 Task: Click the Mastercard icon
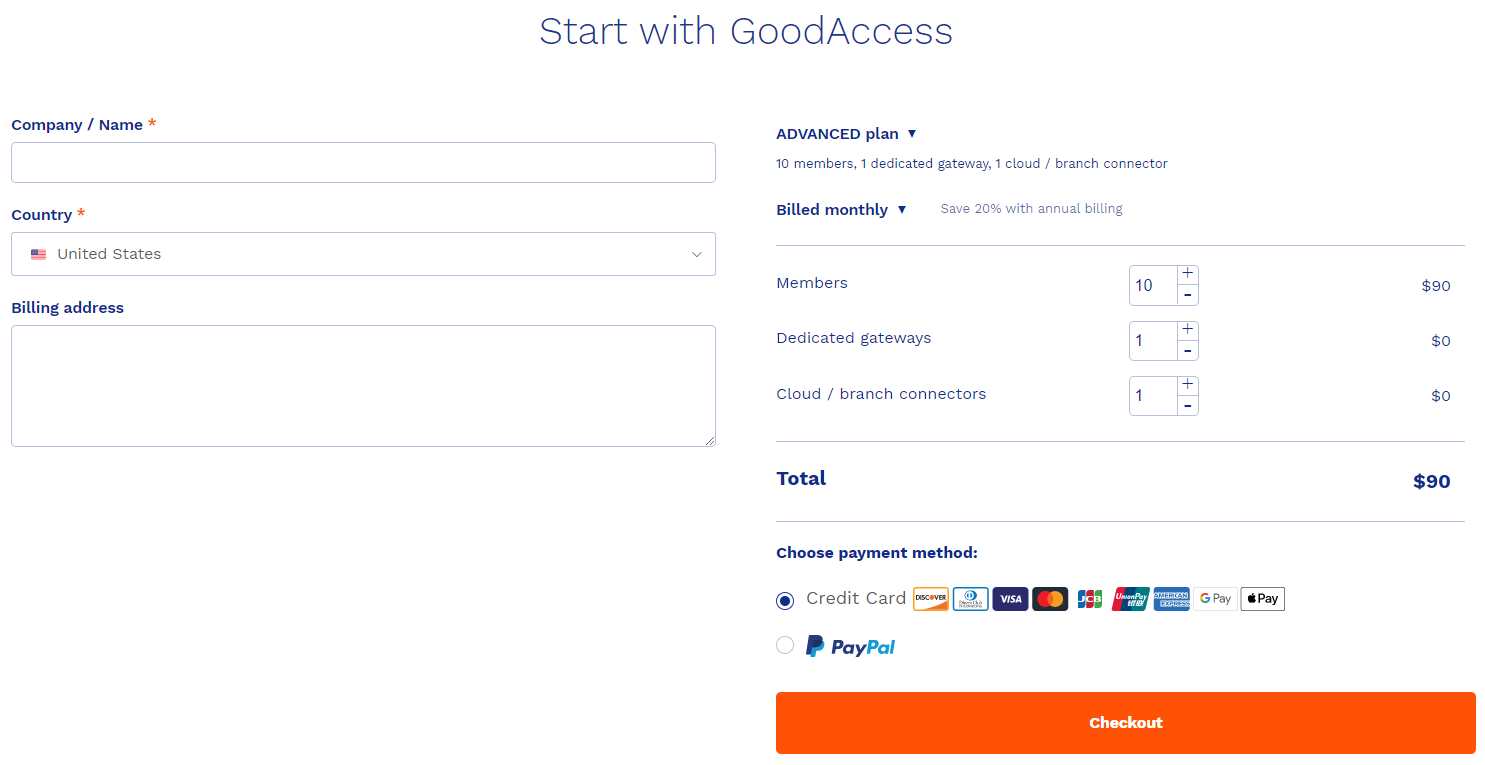tap(1050, 599)
